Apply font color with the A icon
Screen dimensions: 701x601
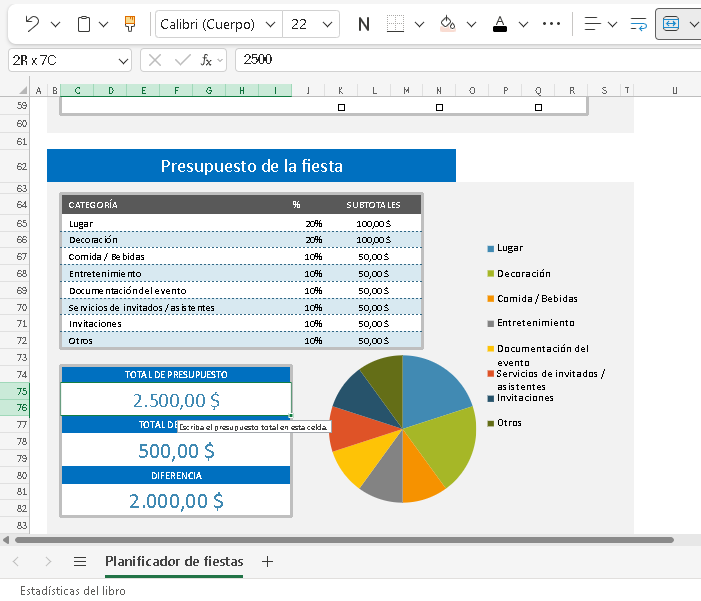(x=500, y=24)
